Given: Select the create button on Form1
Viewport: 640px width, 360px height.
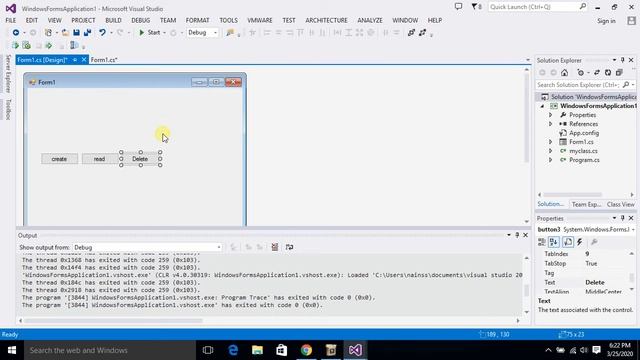Looking at the screenshot, I should (x=59, y=159).
